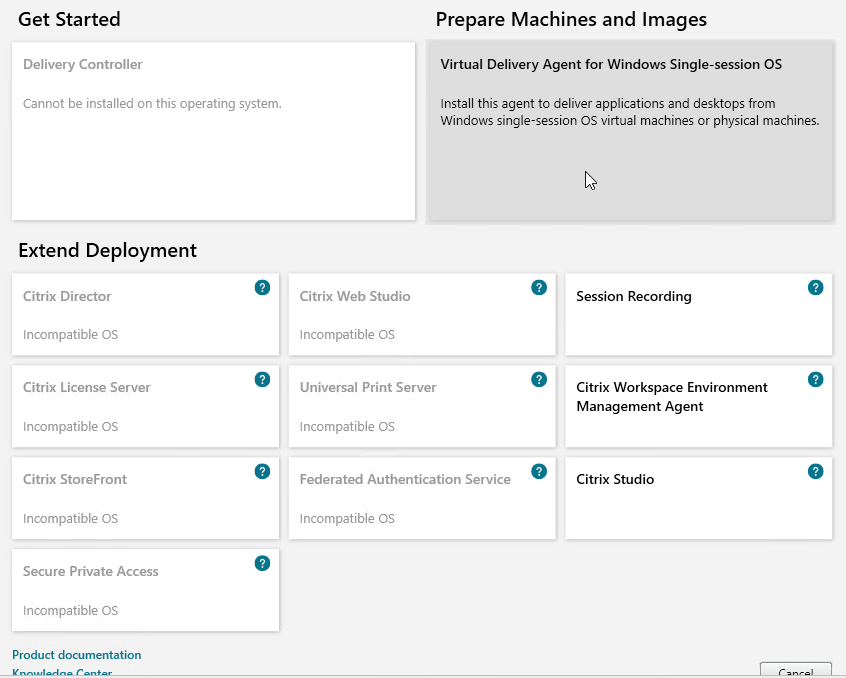Click Session Recording help icon
The height and width of the screenshot is (678, 846).
(815, 288)
